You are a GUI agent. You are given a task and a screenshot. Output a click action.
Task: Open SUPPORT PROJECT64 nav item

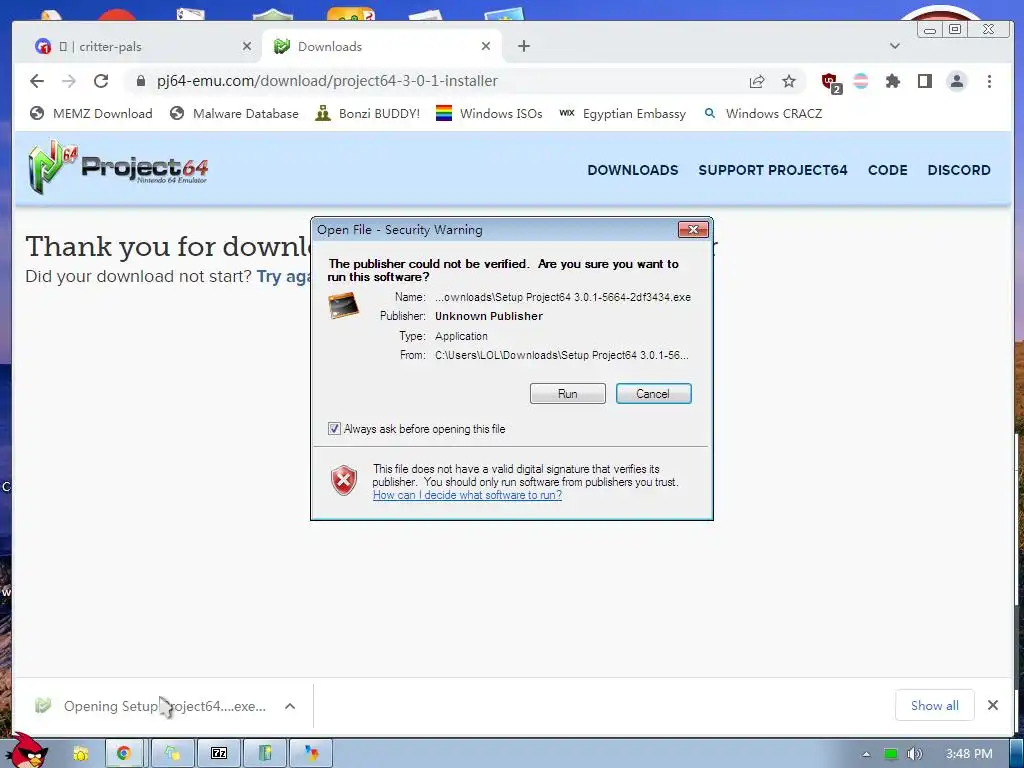pos(773,170)
